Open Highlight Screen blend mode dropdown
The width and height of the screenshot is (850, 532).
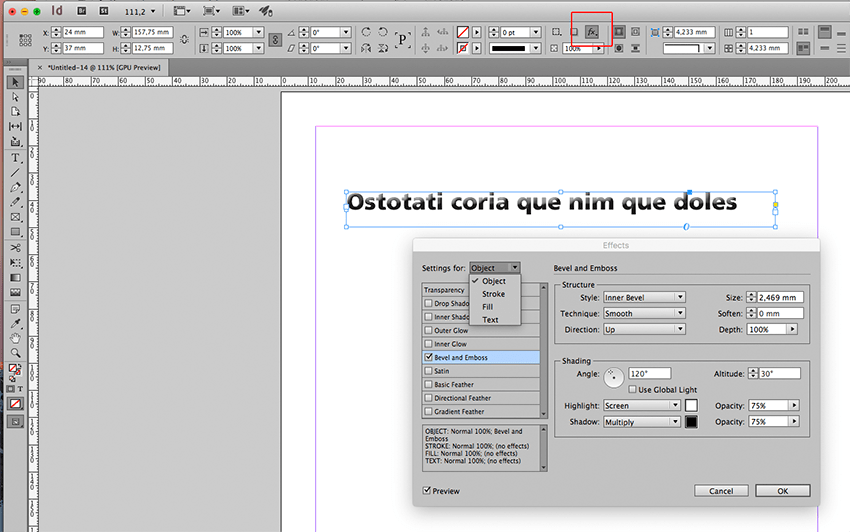[642, 406]
